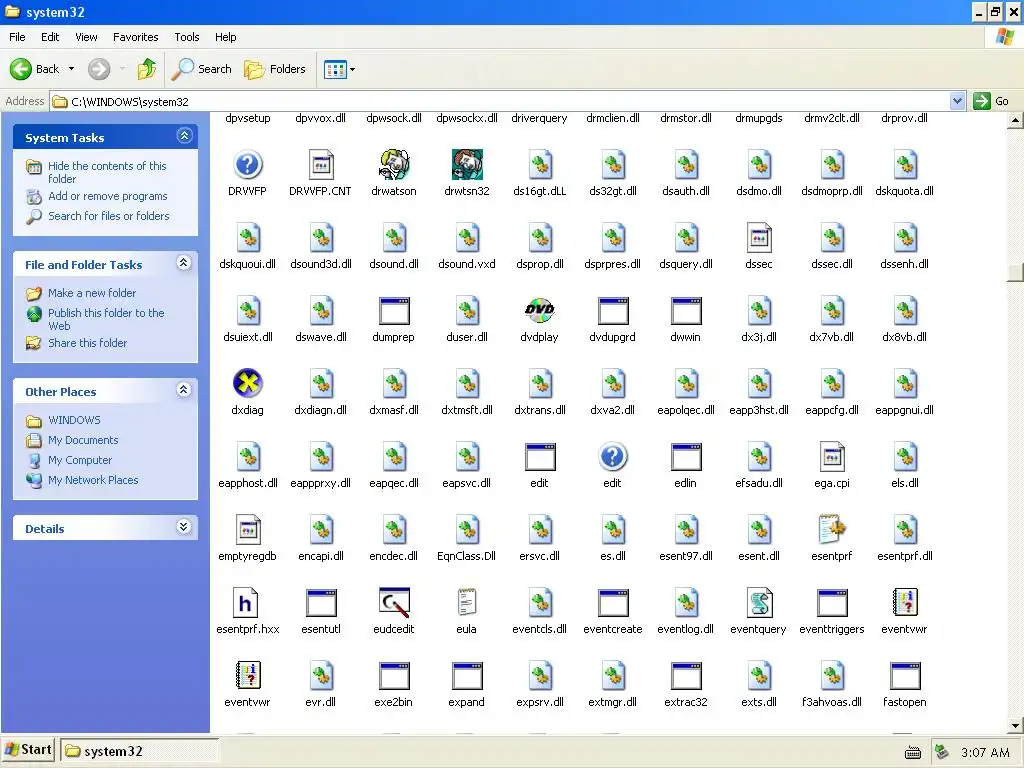Click Make a new folder link
The width and height of the screenshot is (1024, 768).
point(92,293)
